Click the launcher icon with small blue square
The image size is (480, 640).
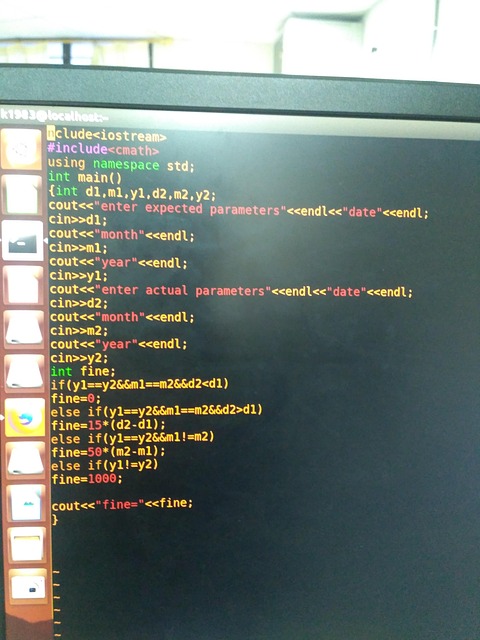(x=28, y=587)
